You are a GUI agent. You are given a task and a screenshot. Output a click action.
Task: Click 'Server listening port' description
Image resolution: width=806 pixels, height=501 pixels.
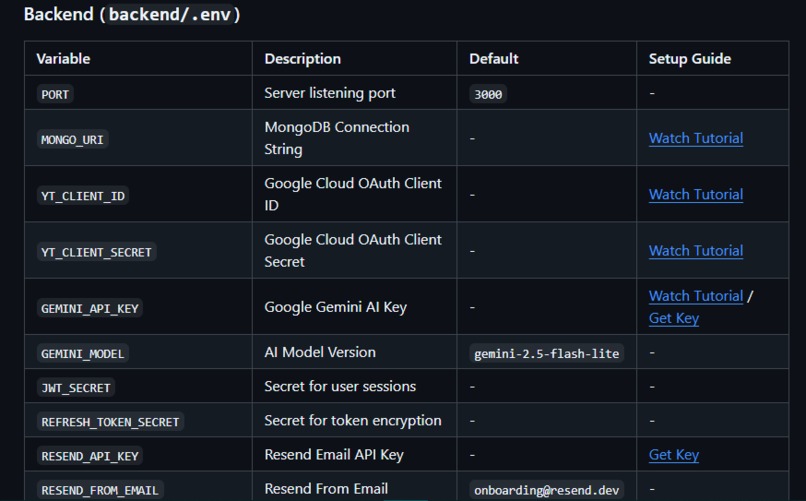[x=329, y=94]
